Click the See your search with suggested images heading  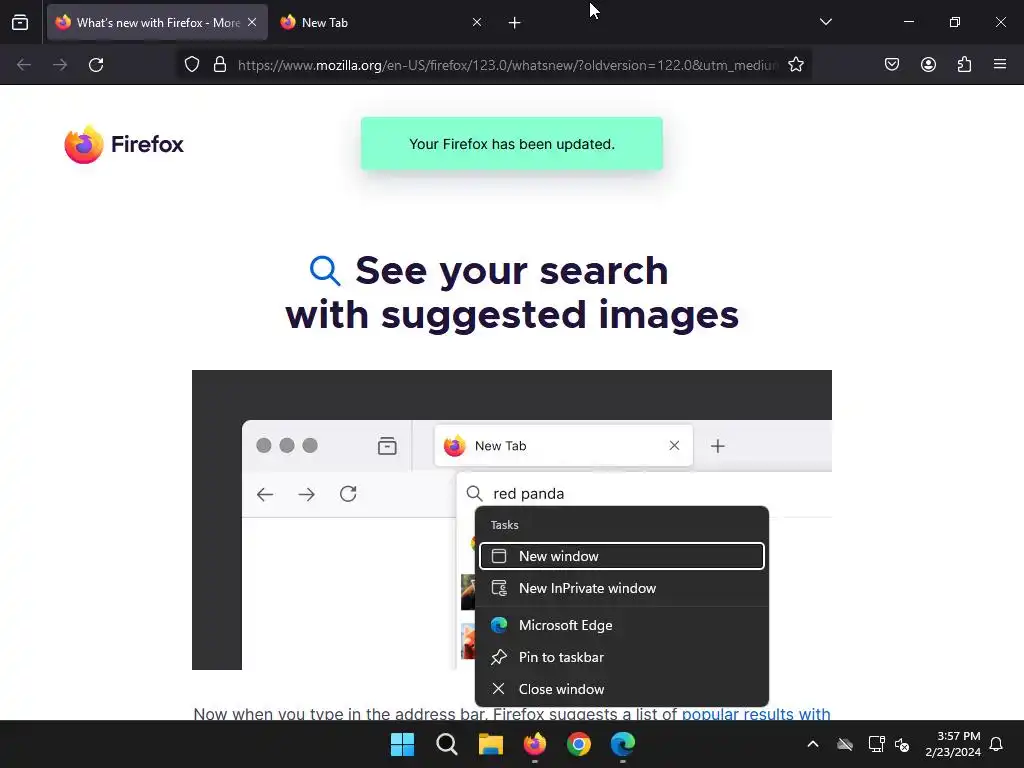[x=511, y=293]
